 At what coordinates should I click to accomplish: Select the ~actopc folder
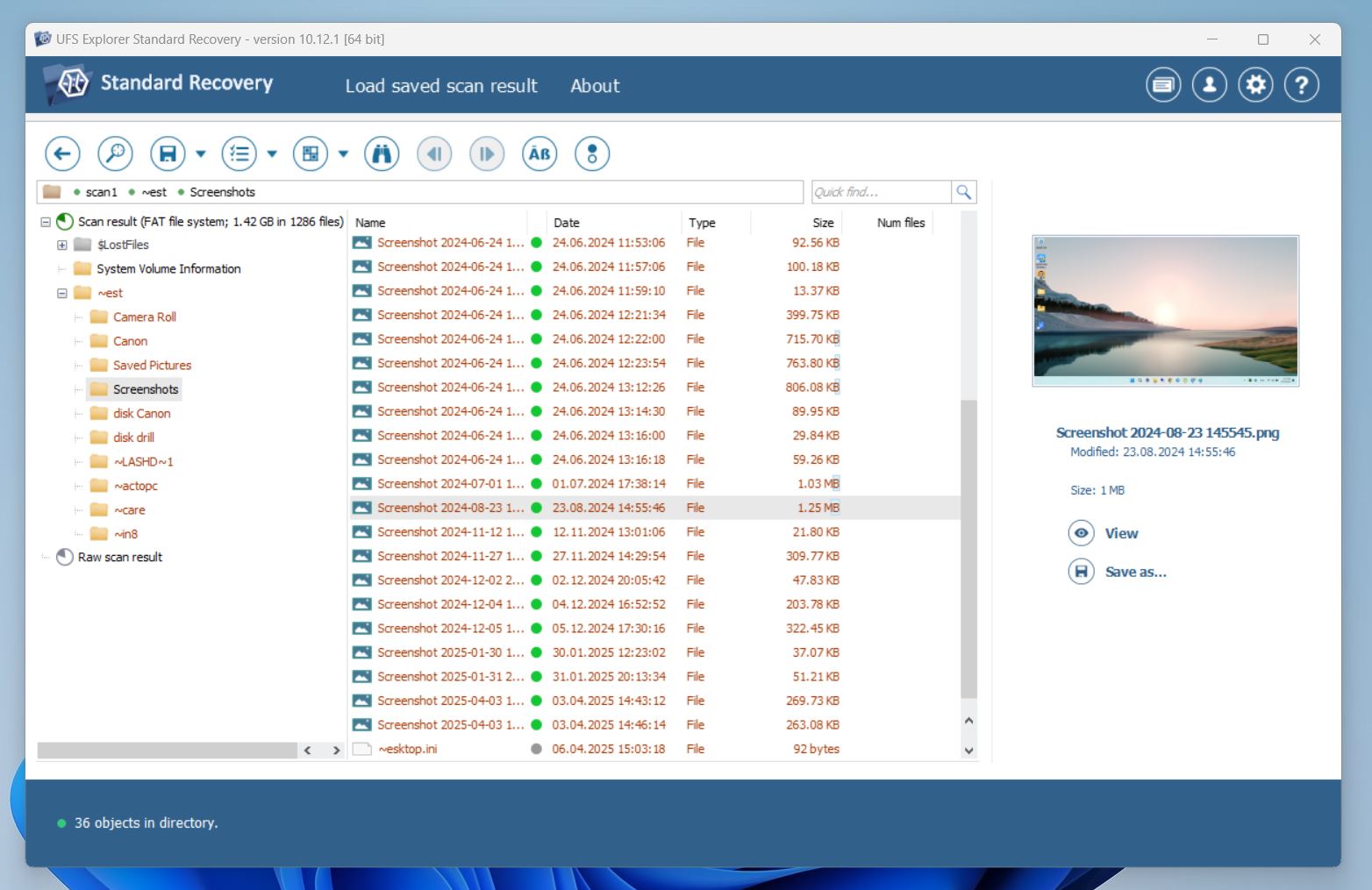(x=135, y=486)
